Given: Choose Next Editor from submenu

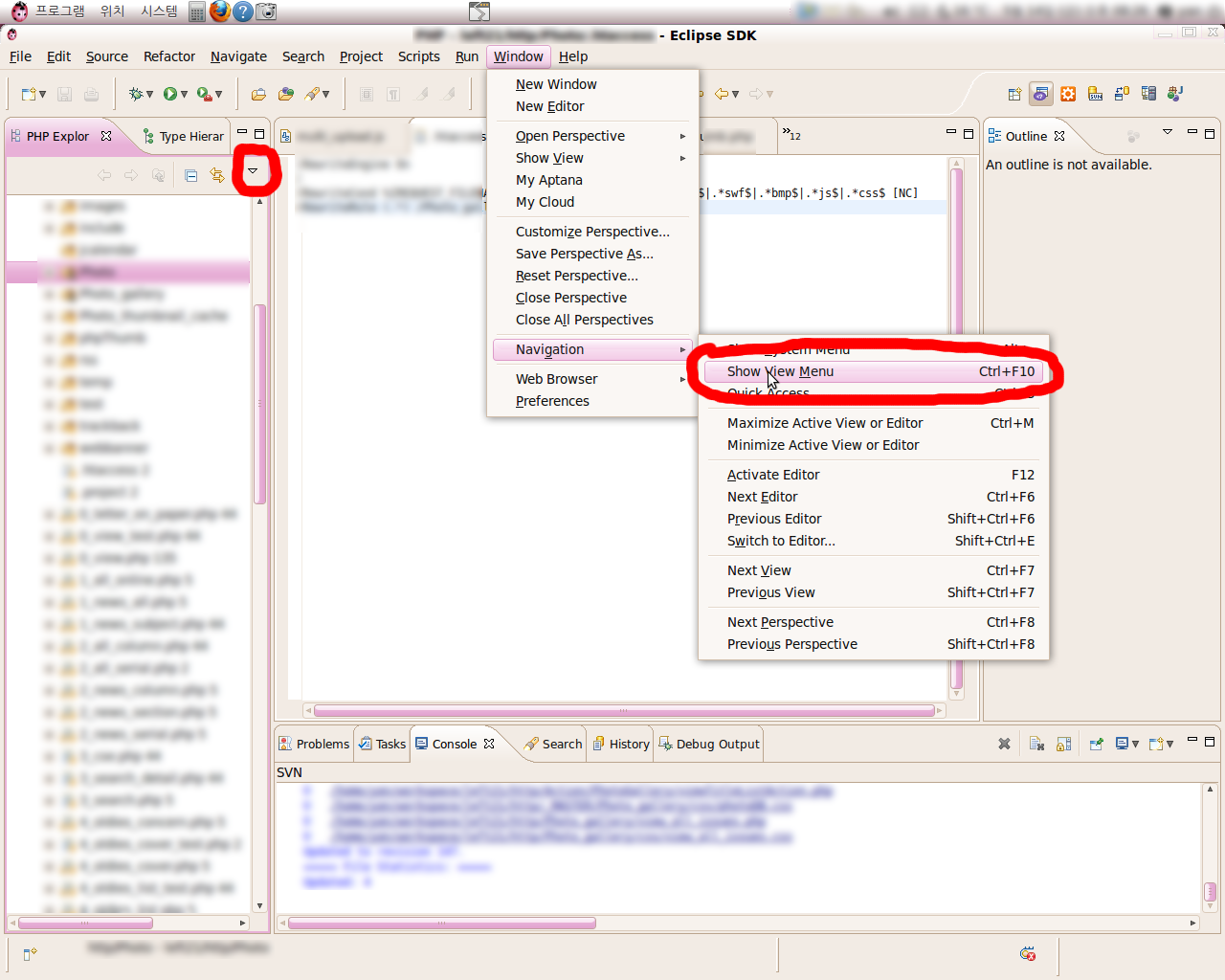Looking at the screenshot, I should [875, 497].
